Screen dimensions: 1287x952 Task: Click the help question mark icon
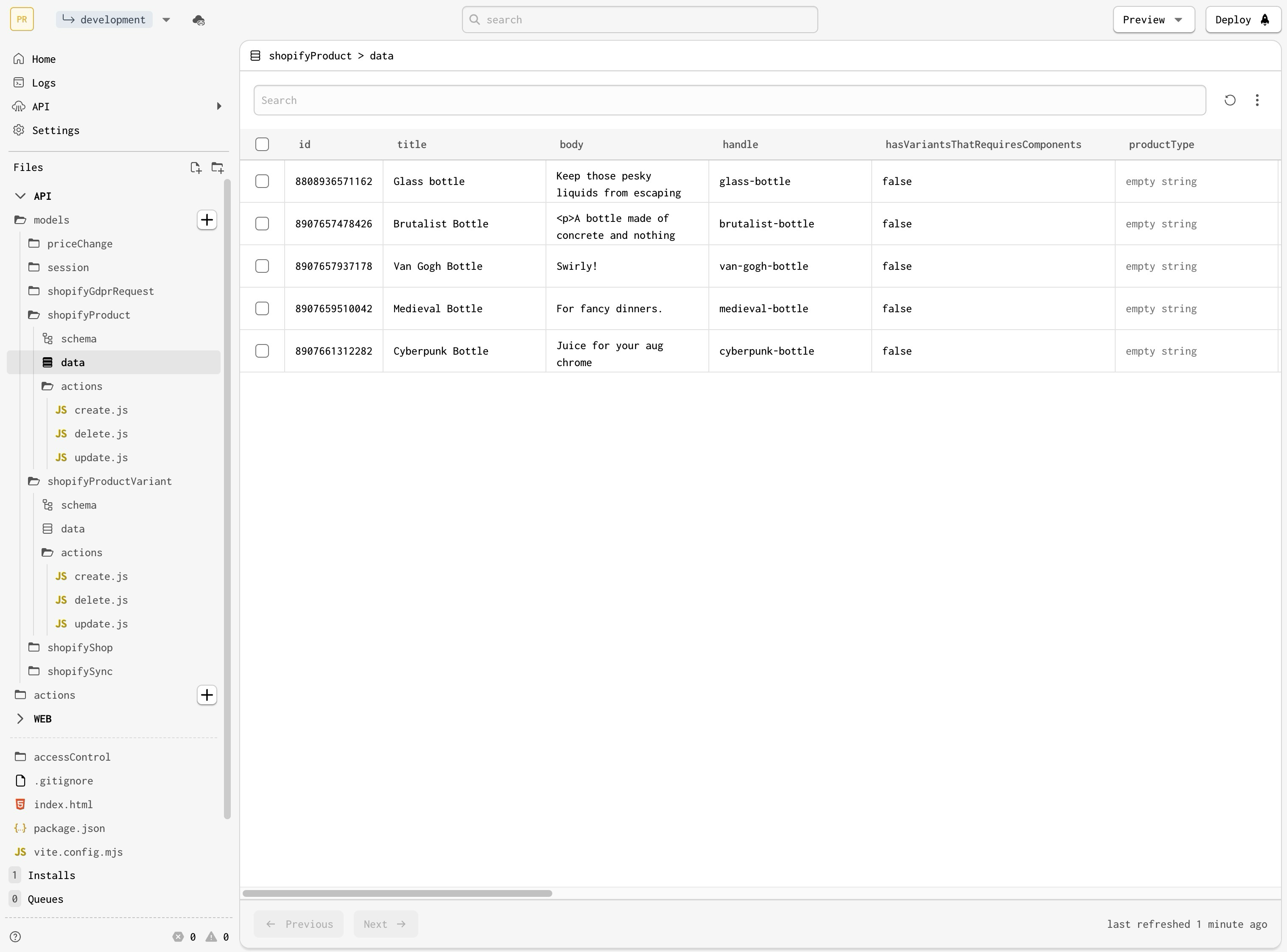pyautogui.click(x=16, y=936)
